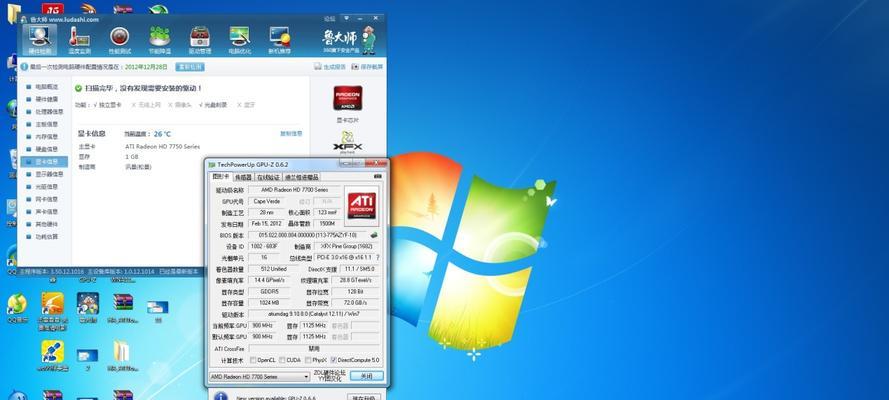The image size is (889, 400).
Task: Click the Feb 15, 2012 release date field
Action: pyautogui.click(x=266, y=224)
